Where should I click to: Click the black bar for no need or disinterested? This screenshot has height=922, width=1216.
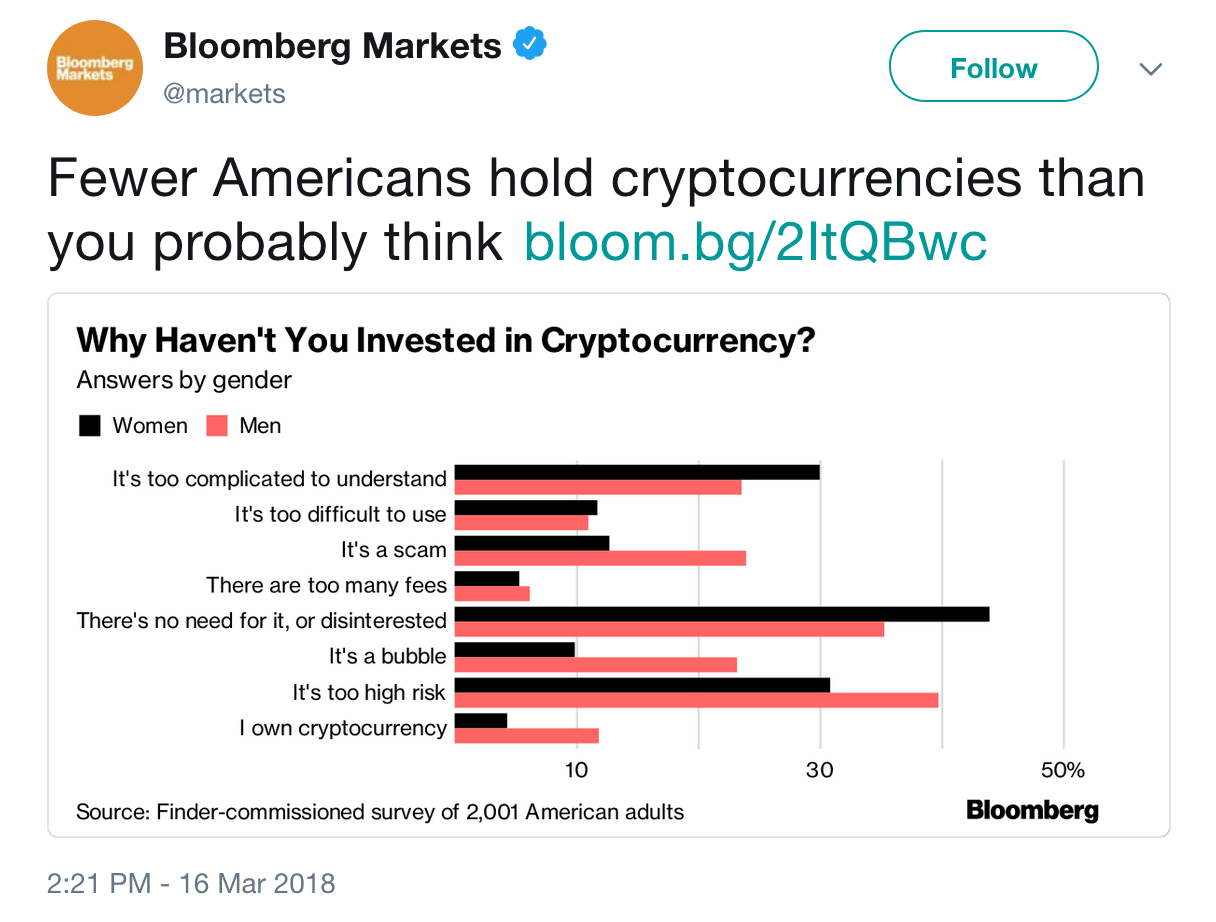(x=722, y=614)
